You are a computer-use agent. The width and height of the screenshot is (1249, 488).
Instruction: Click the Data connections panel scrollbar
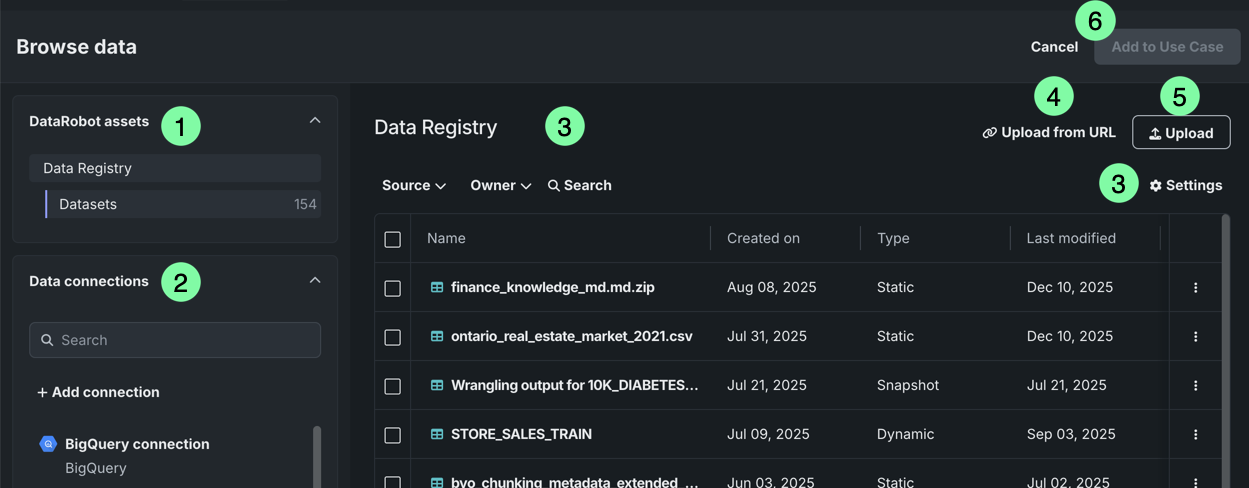[x=317, y=457]
